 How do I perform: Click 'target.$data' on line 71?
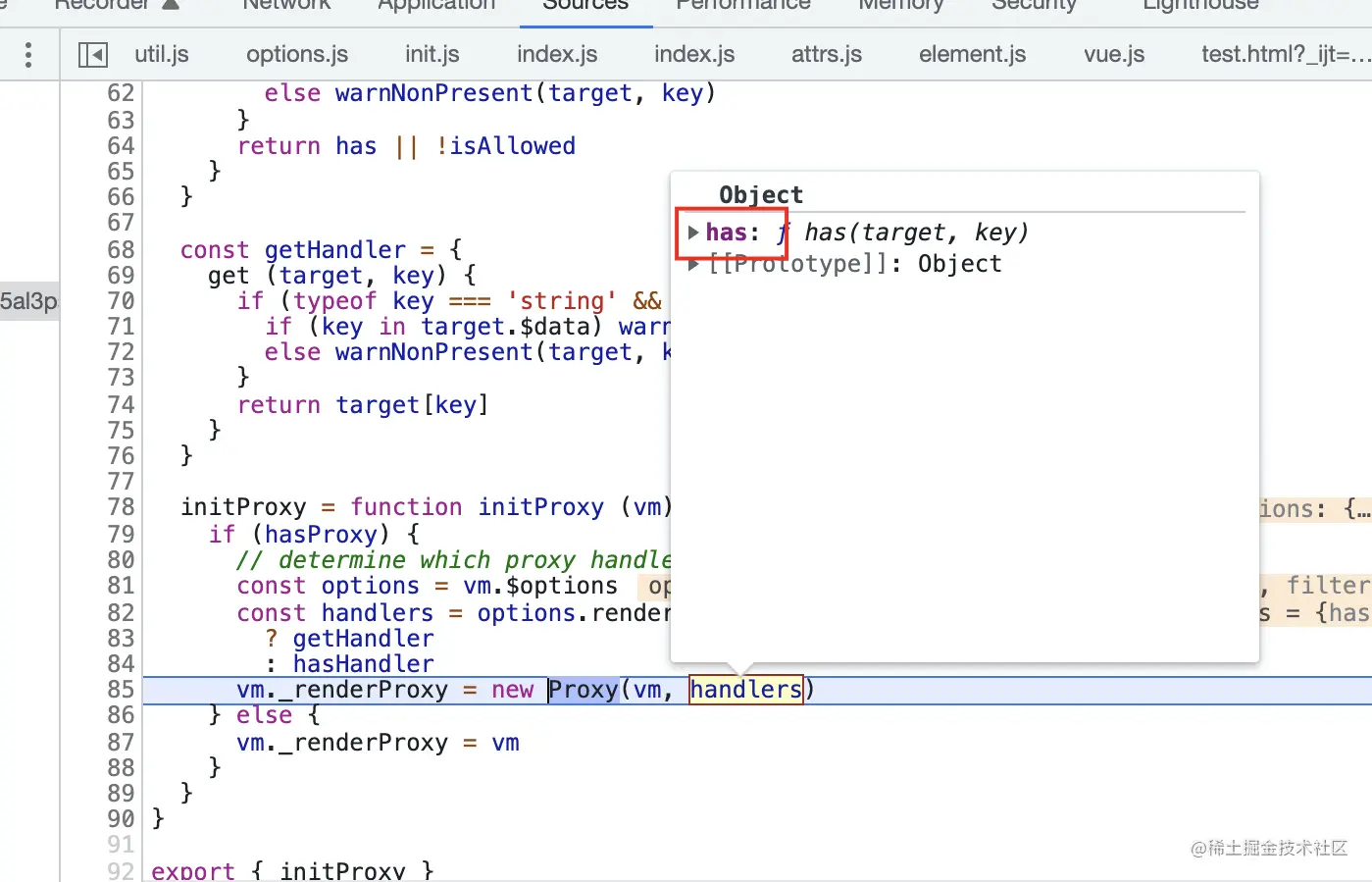point(512,327)
